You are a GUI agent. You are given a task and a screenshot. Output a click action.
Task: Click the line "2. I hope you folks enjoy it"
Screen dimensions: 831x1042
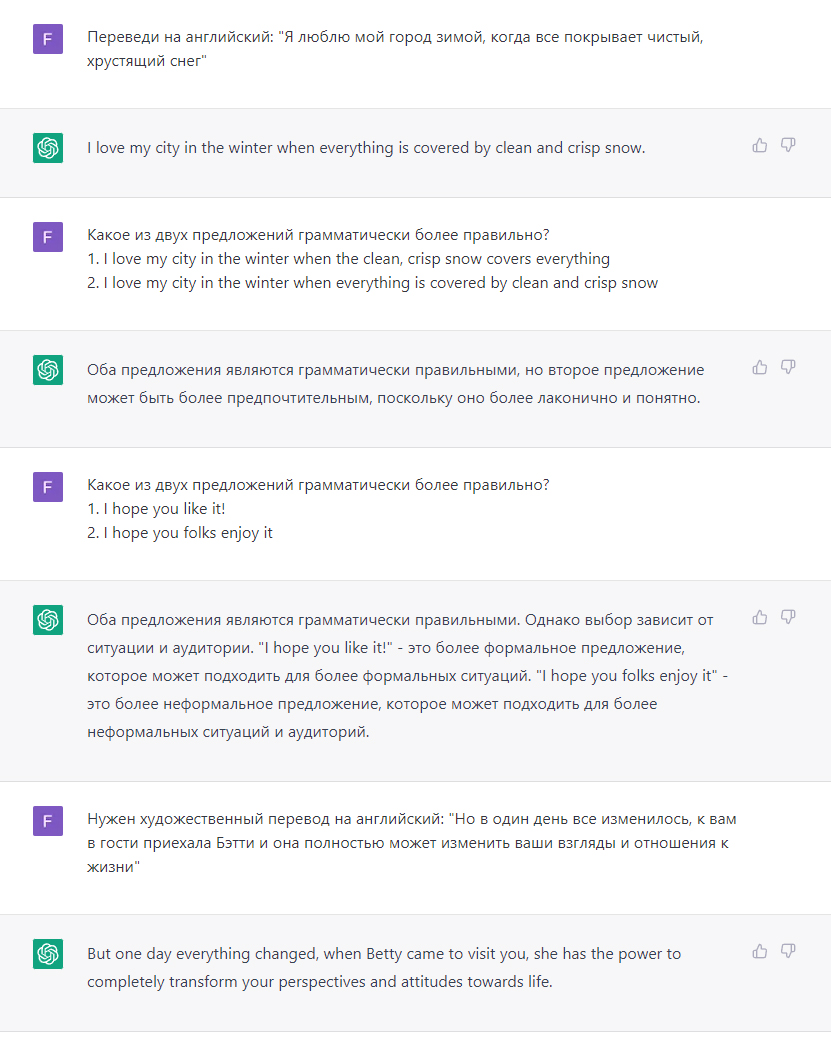179,533
